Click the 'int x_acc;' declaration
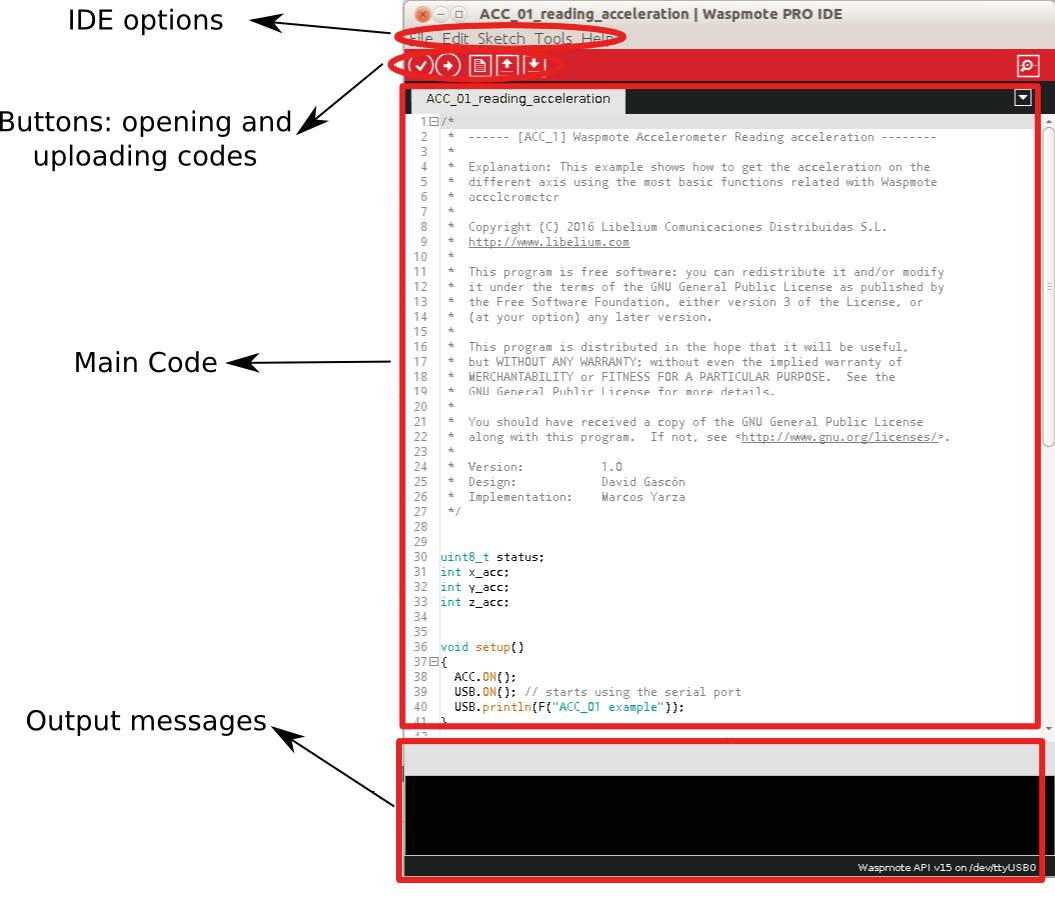 coord(475,572)
